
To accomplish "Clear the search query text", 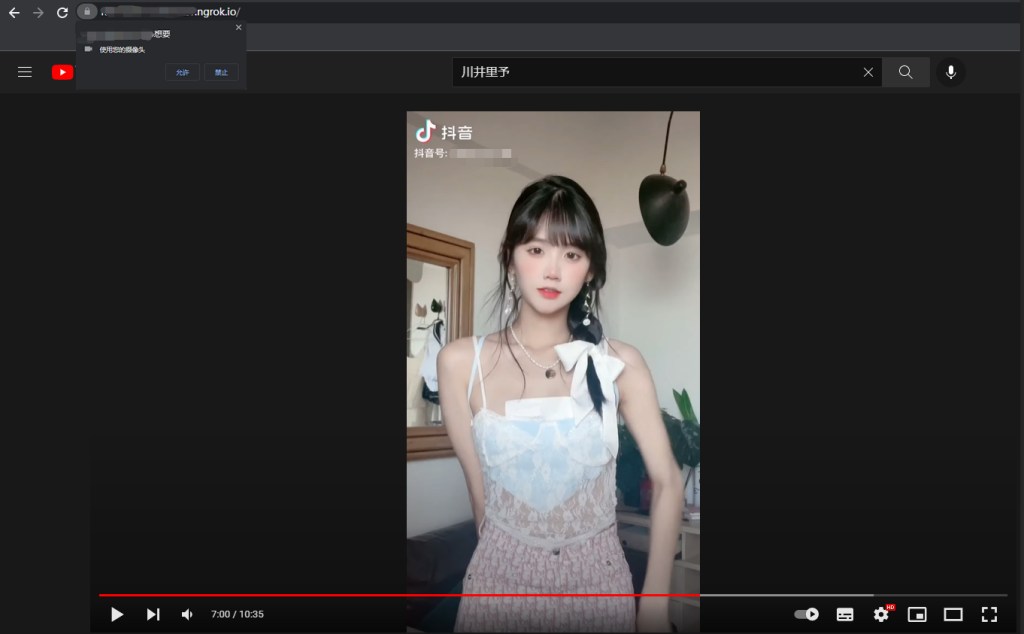I will click(x=868, y=72).
